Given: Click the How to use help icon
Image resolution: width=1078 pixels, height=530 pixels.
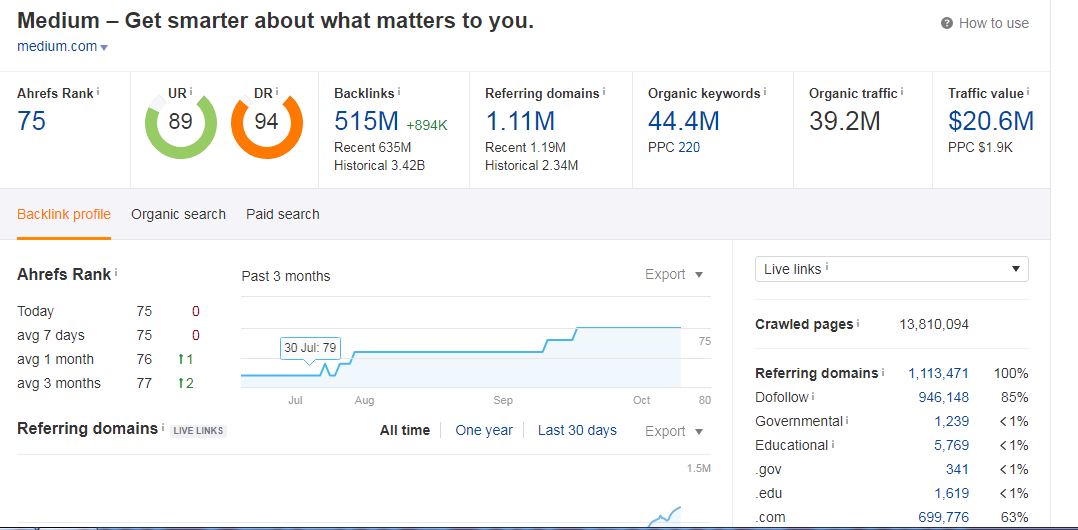Looking at the screenshot, I should pos(947,24).
